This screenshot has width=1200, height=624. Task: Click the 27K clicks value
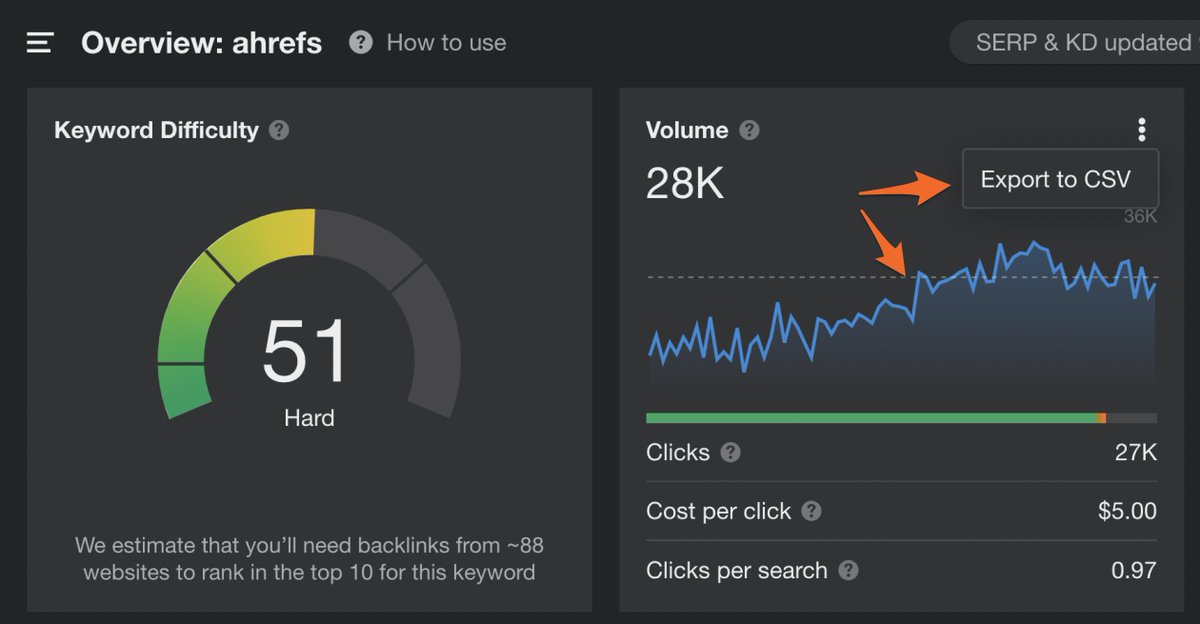(x=1136, y=453)
